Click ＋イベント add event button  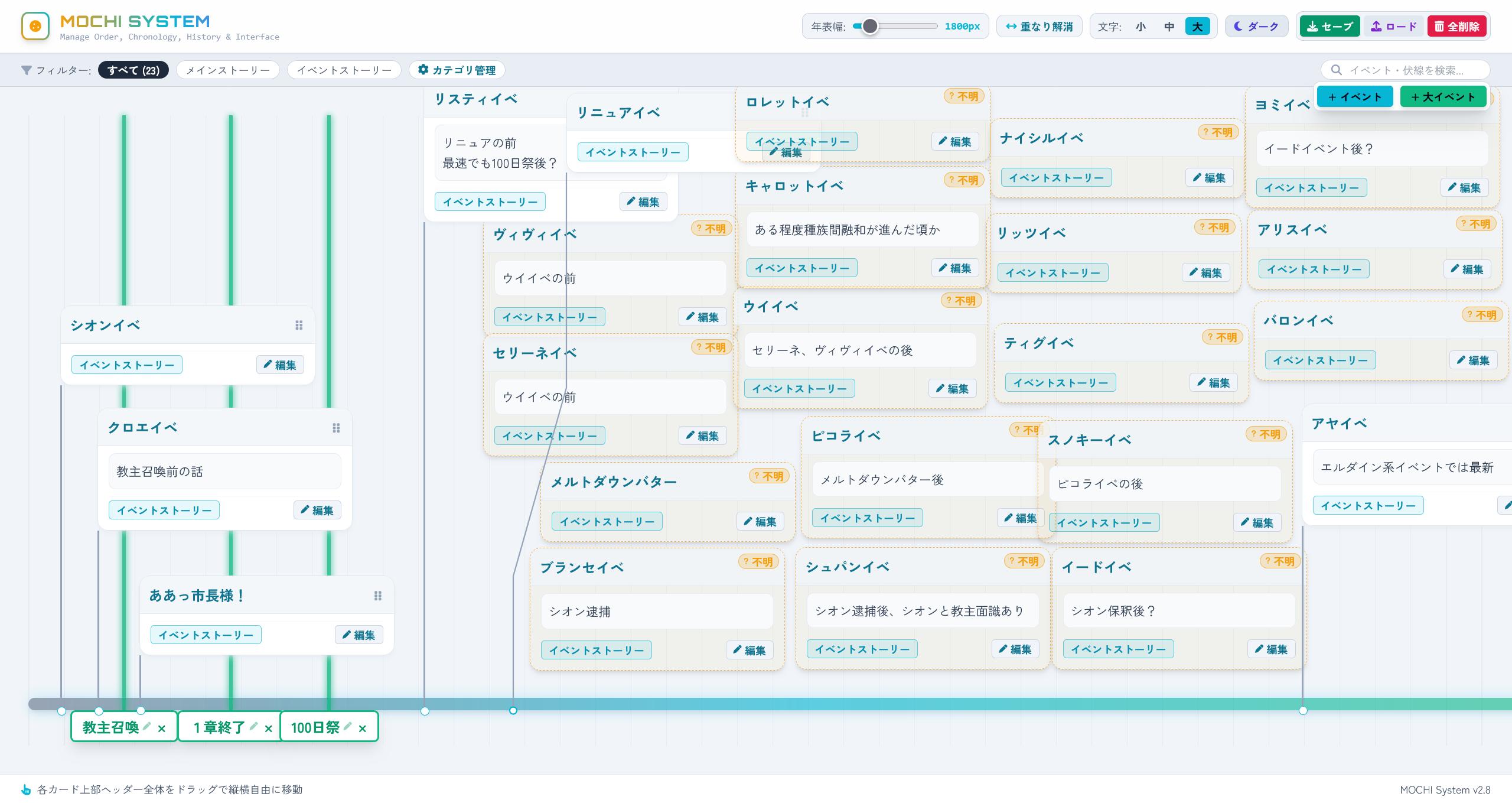coord(1355,97)
